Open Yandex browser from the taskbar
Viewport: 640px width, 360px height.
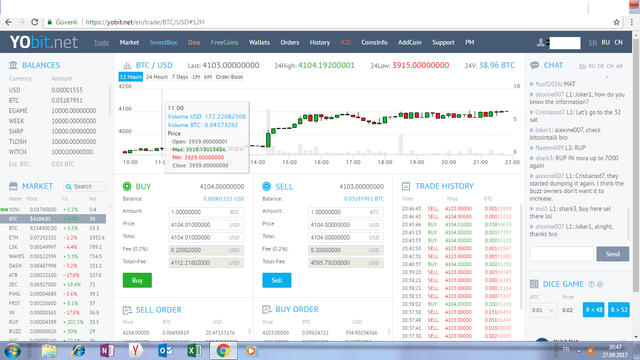pos(136,351)
